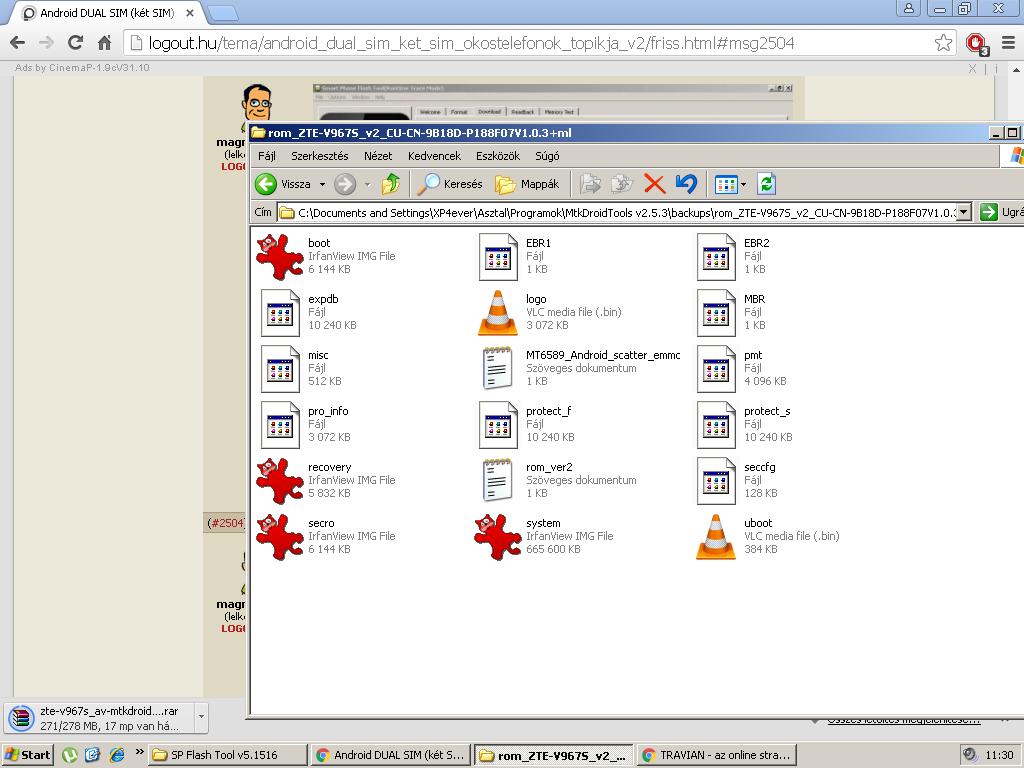This screenshot has height=768, width=1024.
Task: Bookmark page with star icon
Action: (x=943, y=43)
